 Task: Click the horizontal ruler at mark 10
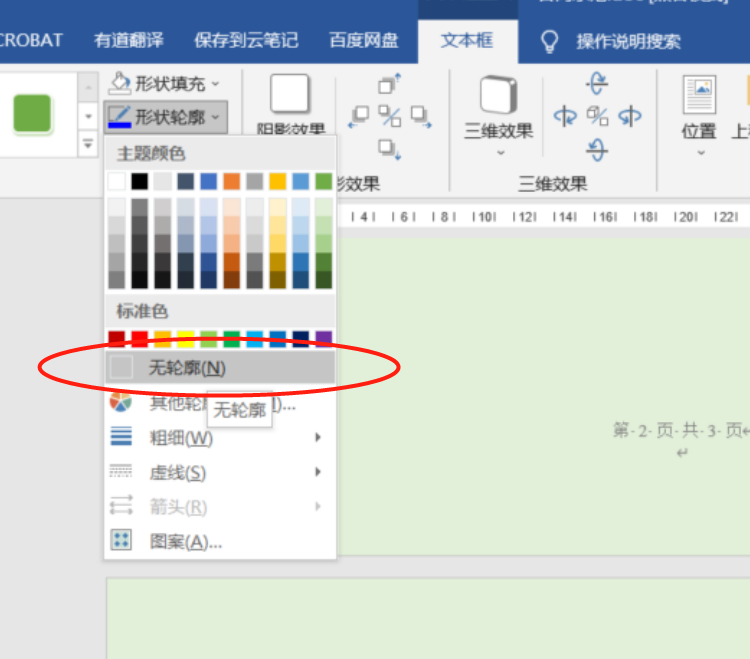[x=485, y=217]
